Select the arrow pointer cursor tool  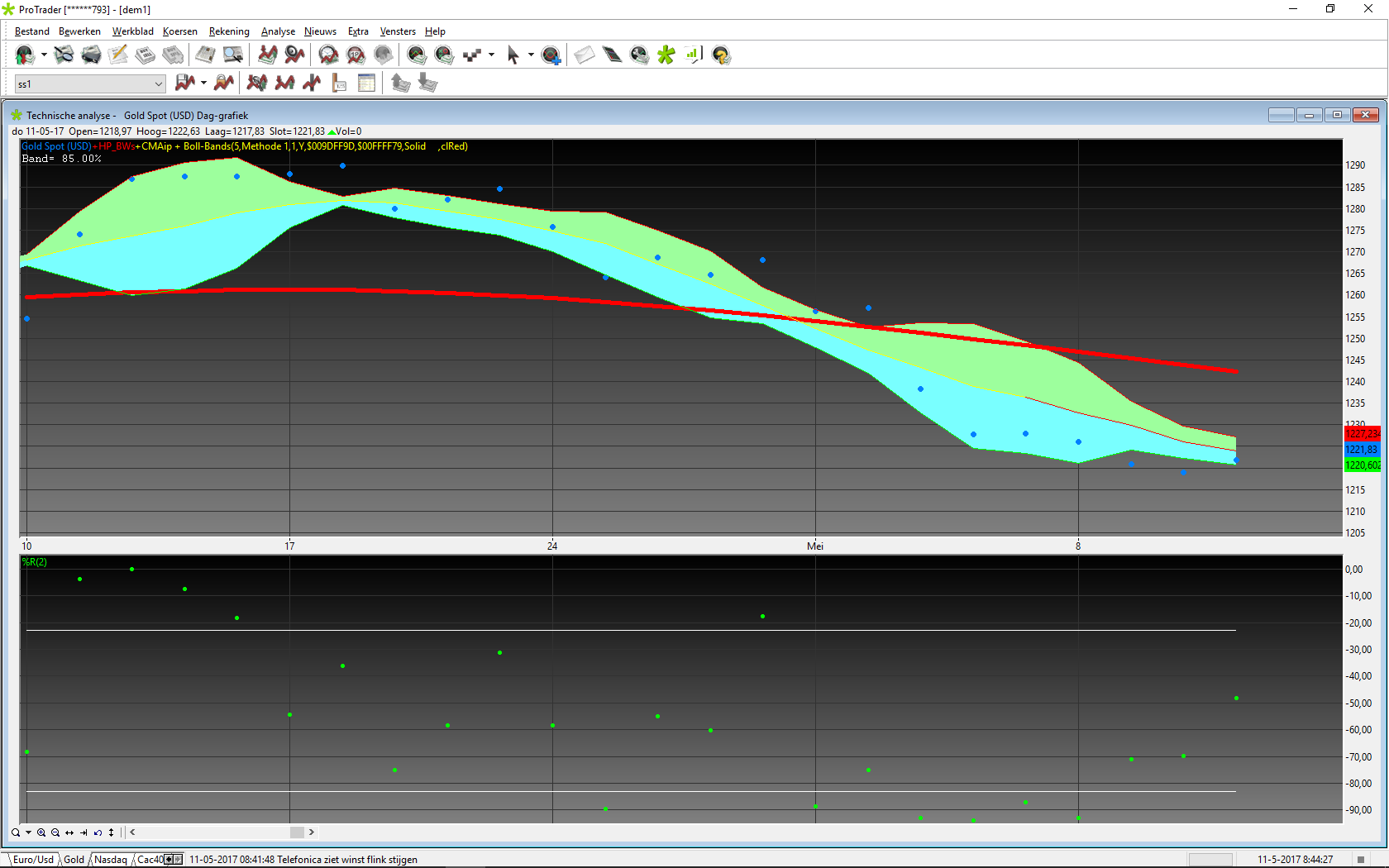pyautogui.click(x=513, y=55)
